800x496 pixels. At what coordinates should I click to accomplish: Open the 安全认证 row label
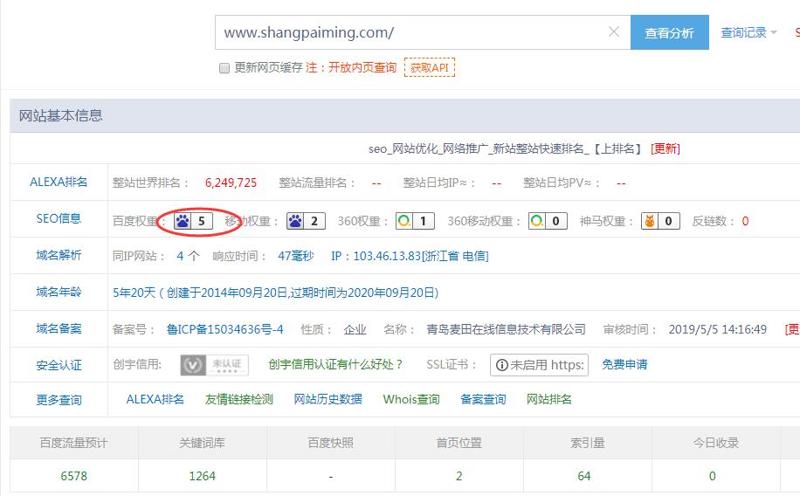coord(59,365)
